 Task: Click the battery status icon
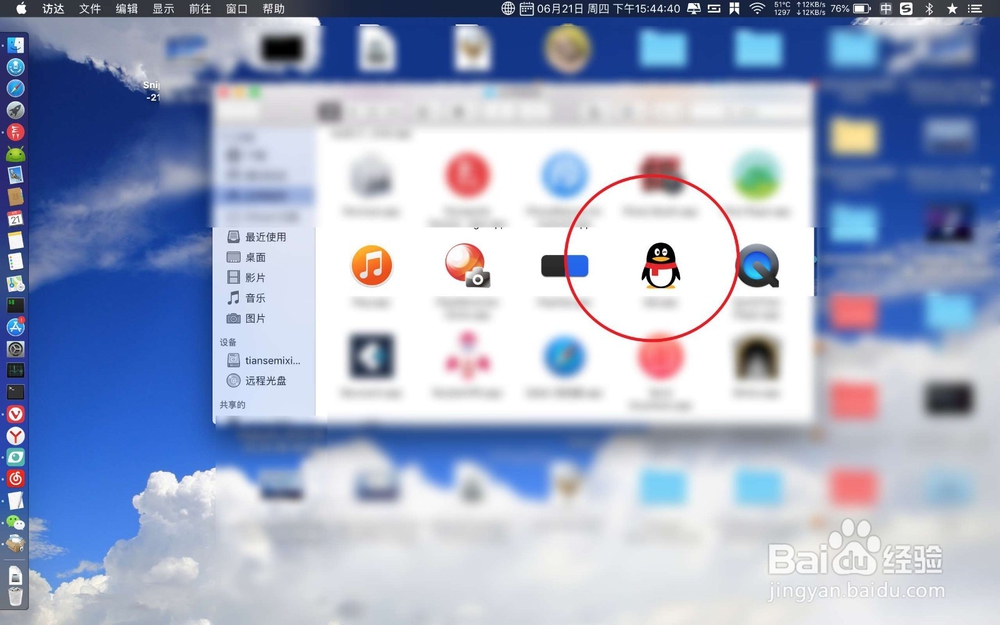[x=862, y=8]
